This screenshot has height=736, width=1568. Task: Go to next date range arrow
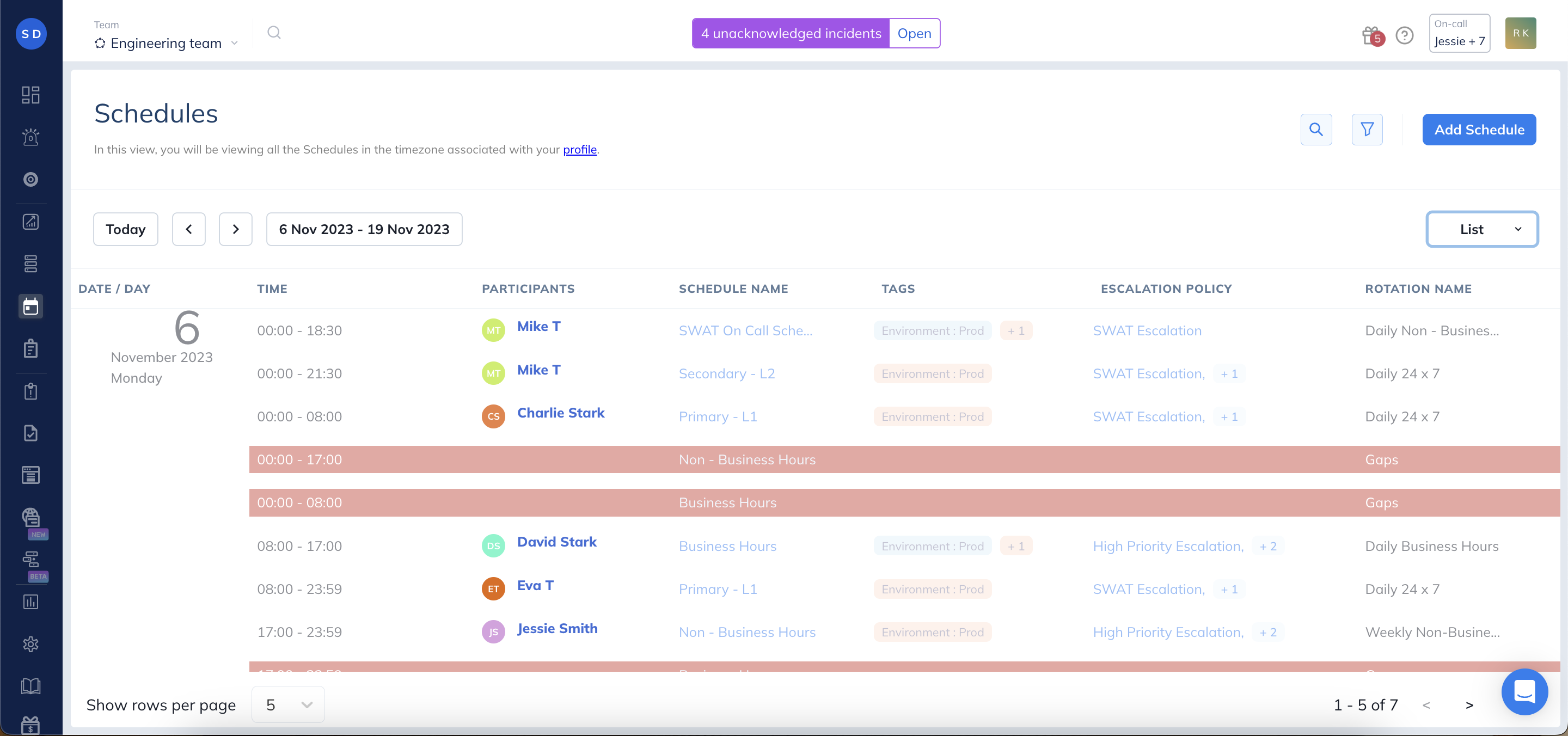(x=236, y=230)
